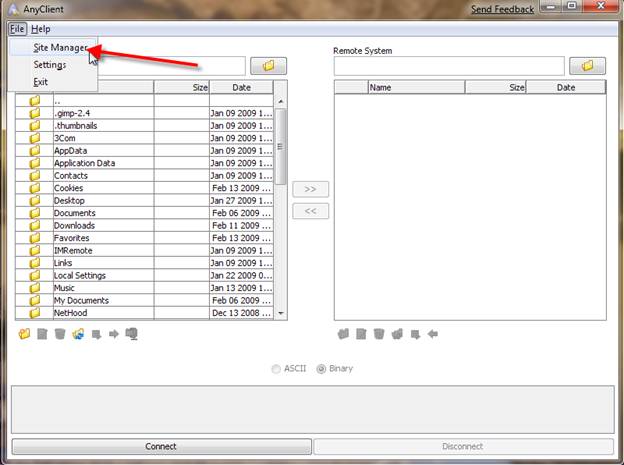The width and height of the screenshot is (624, 465).
Task: Click the remote delete trash icon
Action: [x=379, y=334]
